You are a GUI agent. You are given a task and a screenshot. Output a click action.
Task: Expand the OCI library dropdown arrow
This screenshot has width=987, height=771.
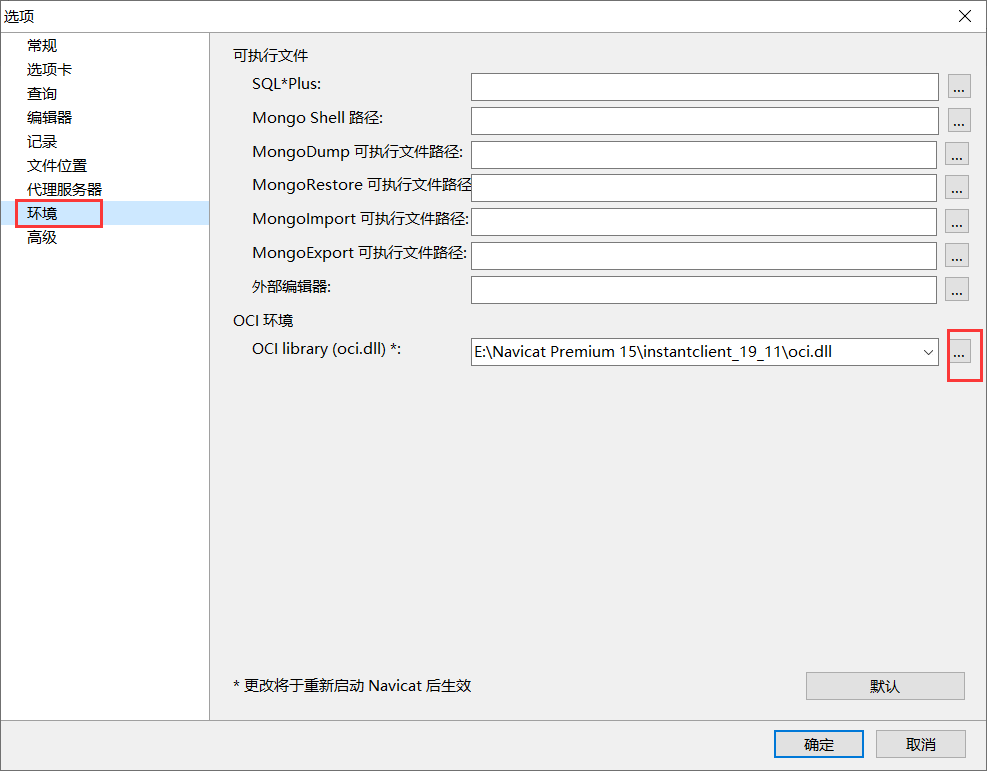point(928,352)
